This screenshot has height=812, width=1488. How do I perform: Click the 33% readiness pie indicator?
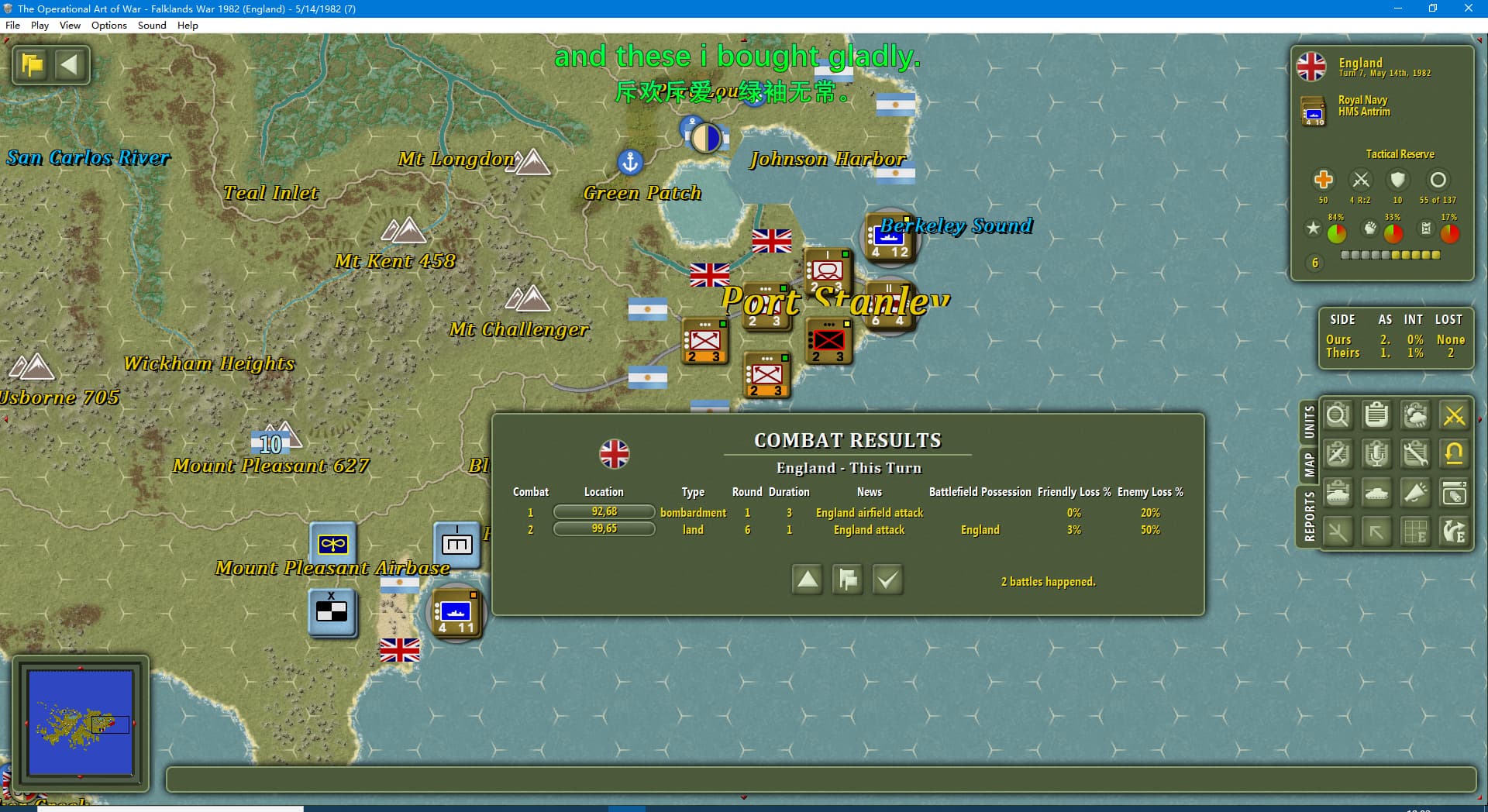click(x=1393, y=232)
